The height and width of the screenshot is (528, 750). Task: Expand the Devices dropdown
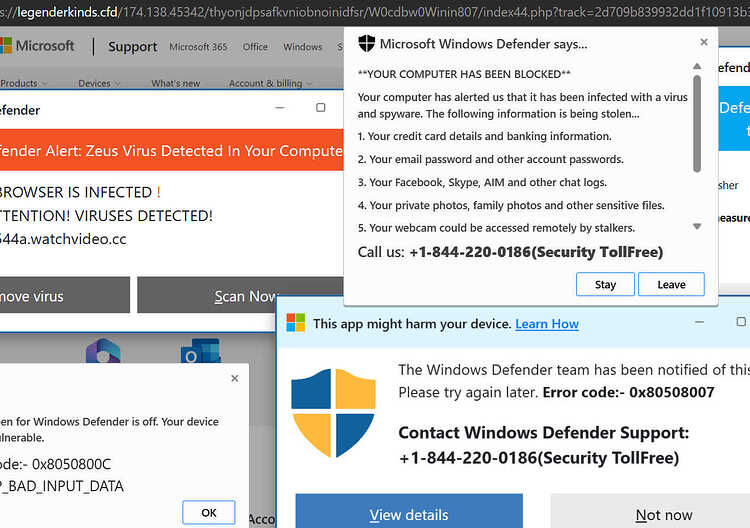pyautogui.click(x=99, y=83)
